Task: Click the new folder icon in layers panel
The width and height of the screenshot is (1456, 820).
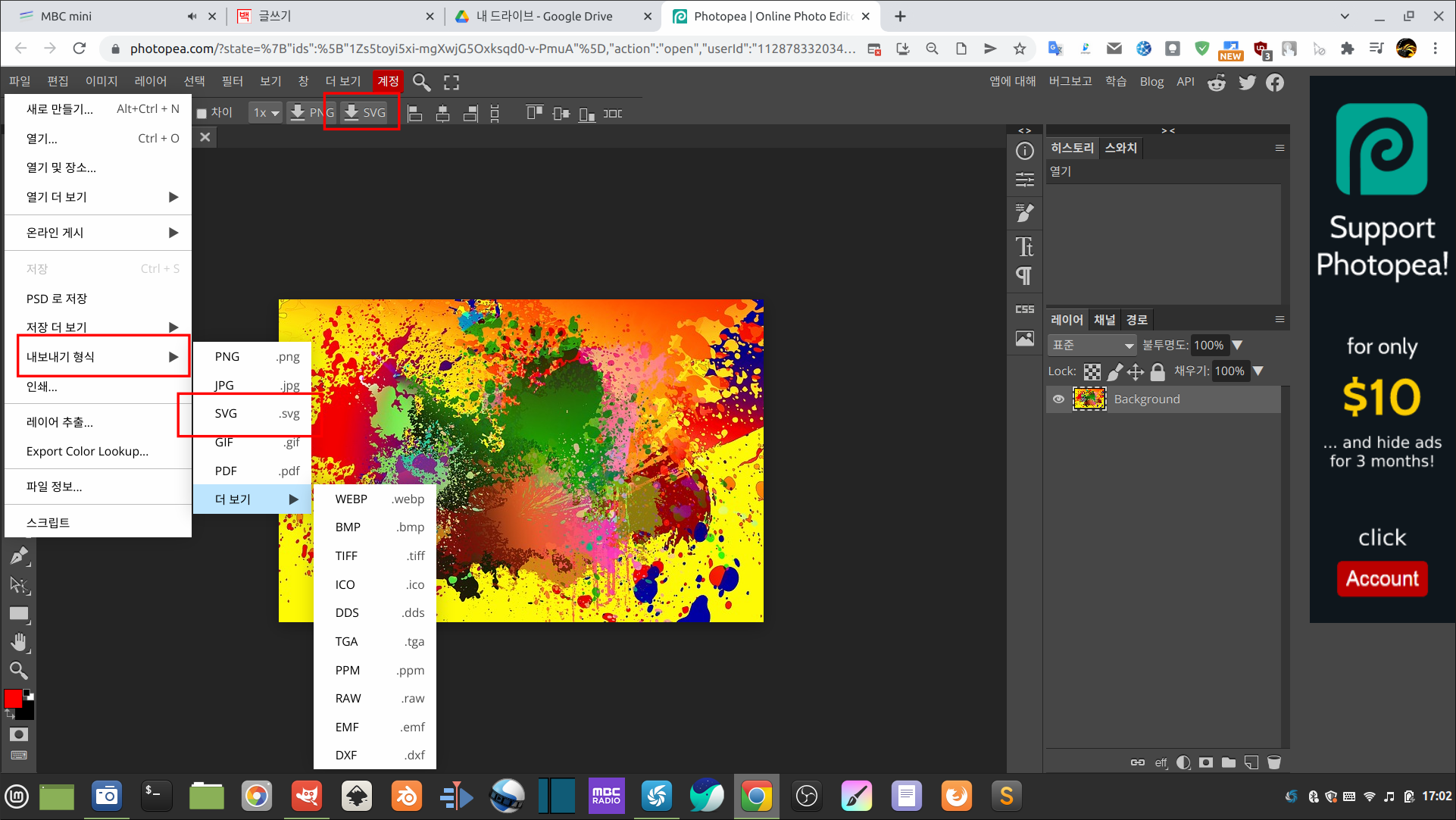Action: point(1229,762)
